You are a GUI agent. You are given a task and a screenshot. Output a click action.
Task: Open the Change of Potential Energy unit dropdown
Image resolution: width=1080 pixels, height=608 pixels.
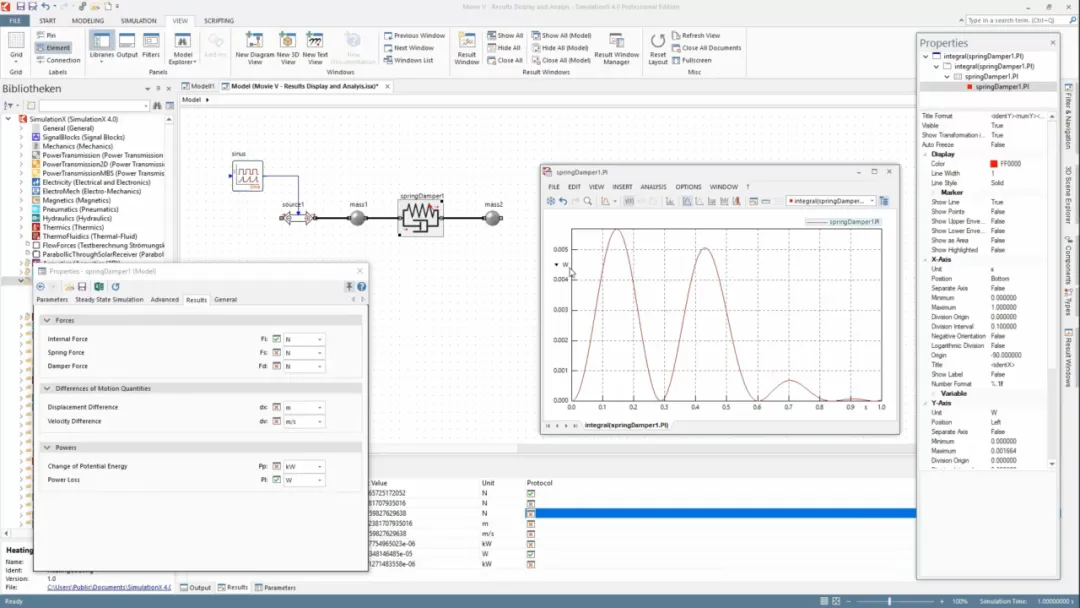(x=304, y=467)
